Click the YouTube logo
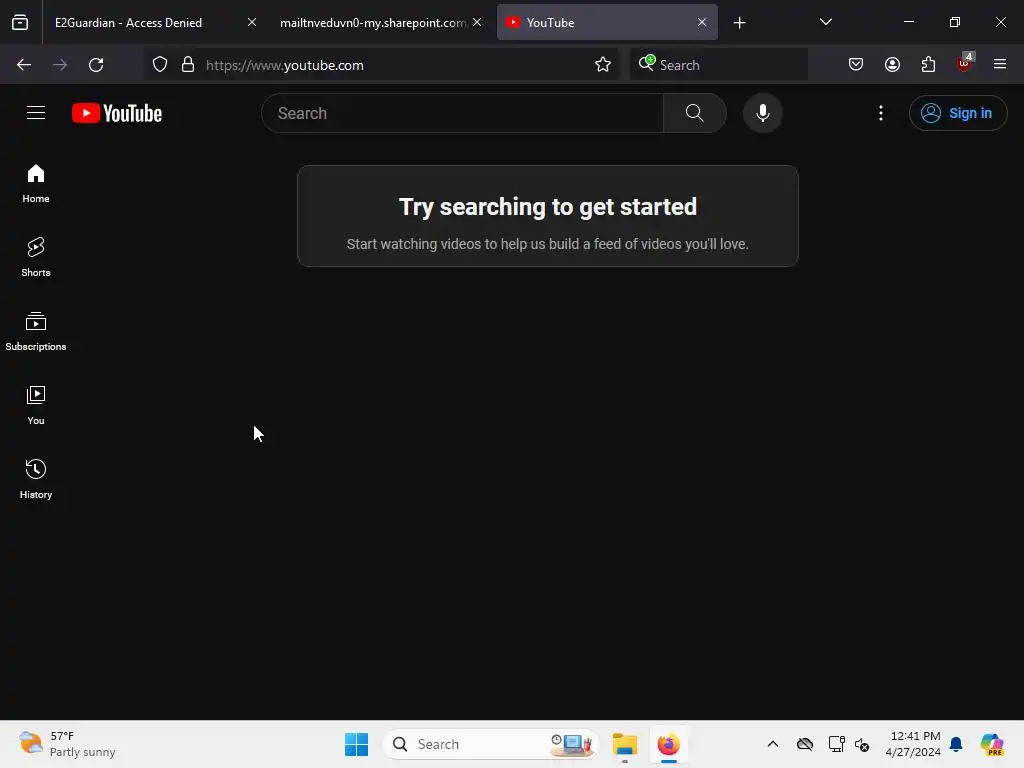1024x768 pixels. click(x=117, y=113)
